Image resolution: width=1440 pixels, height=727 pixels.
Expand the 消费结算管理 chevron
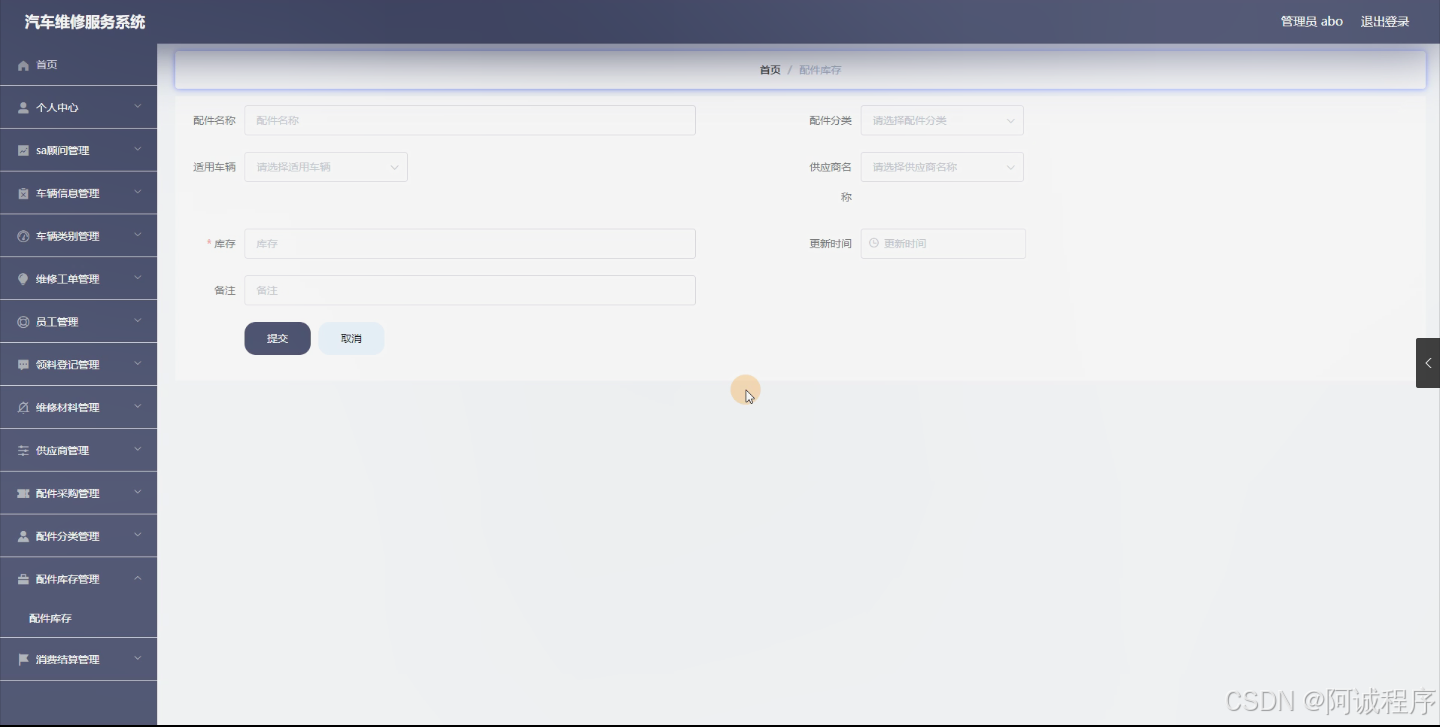(138, 658)
